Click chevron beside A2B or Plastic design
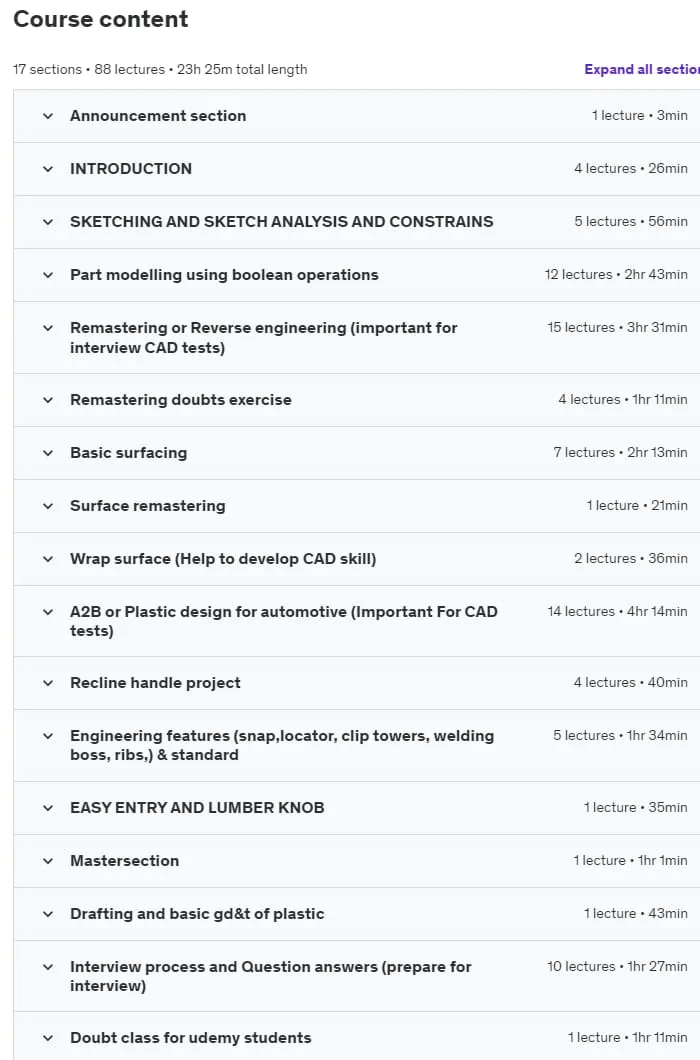The width and height of the screenshot is (700, 1060). click(x=48, y=612)
